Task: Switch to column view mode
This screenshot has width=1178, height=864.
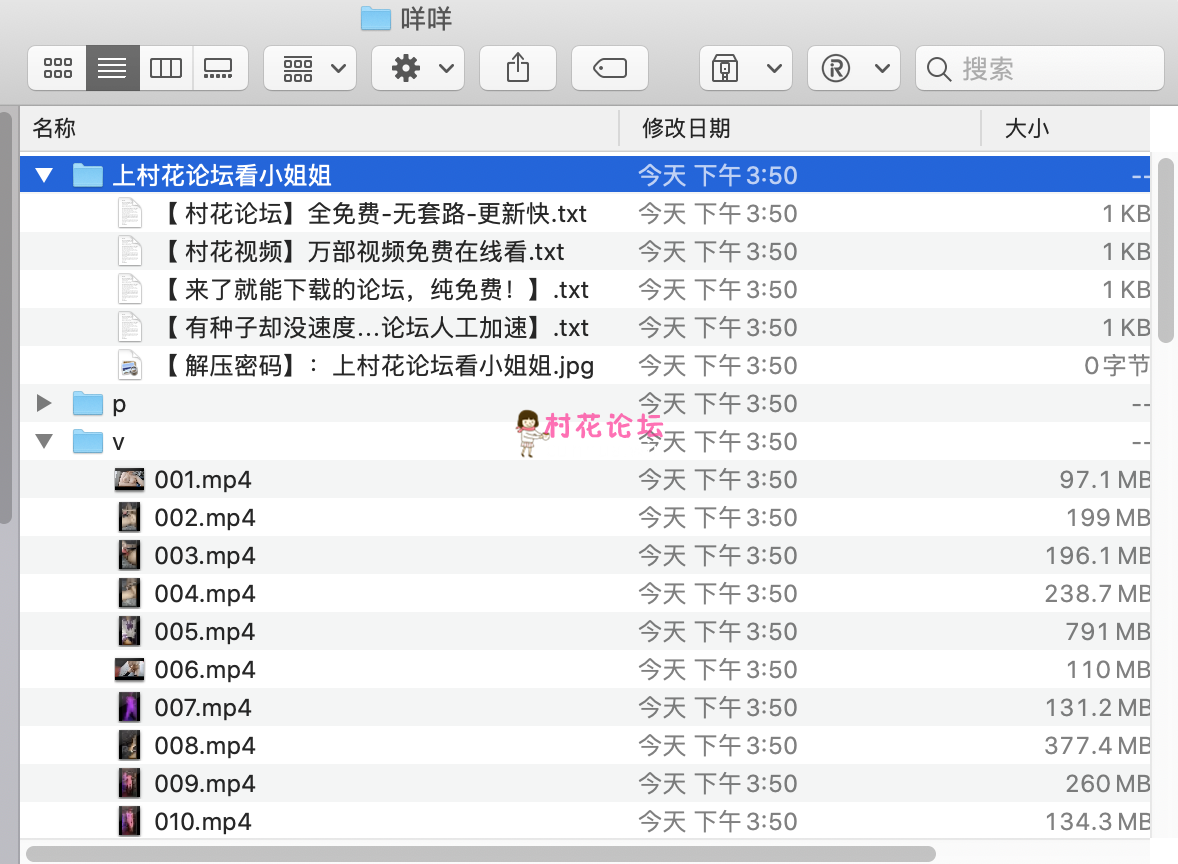Action: [x=166, y=68]
